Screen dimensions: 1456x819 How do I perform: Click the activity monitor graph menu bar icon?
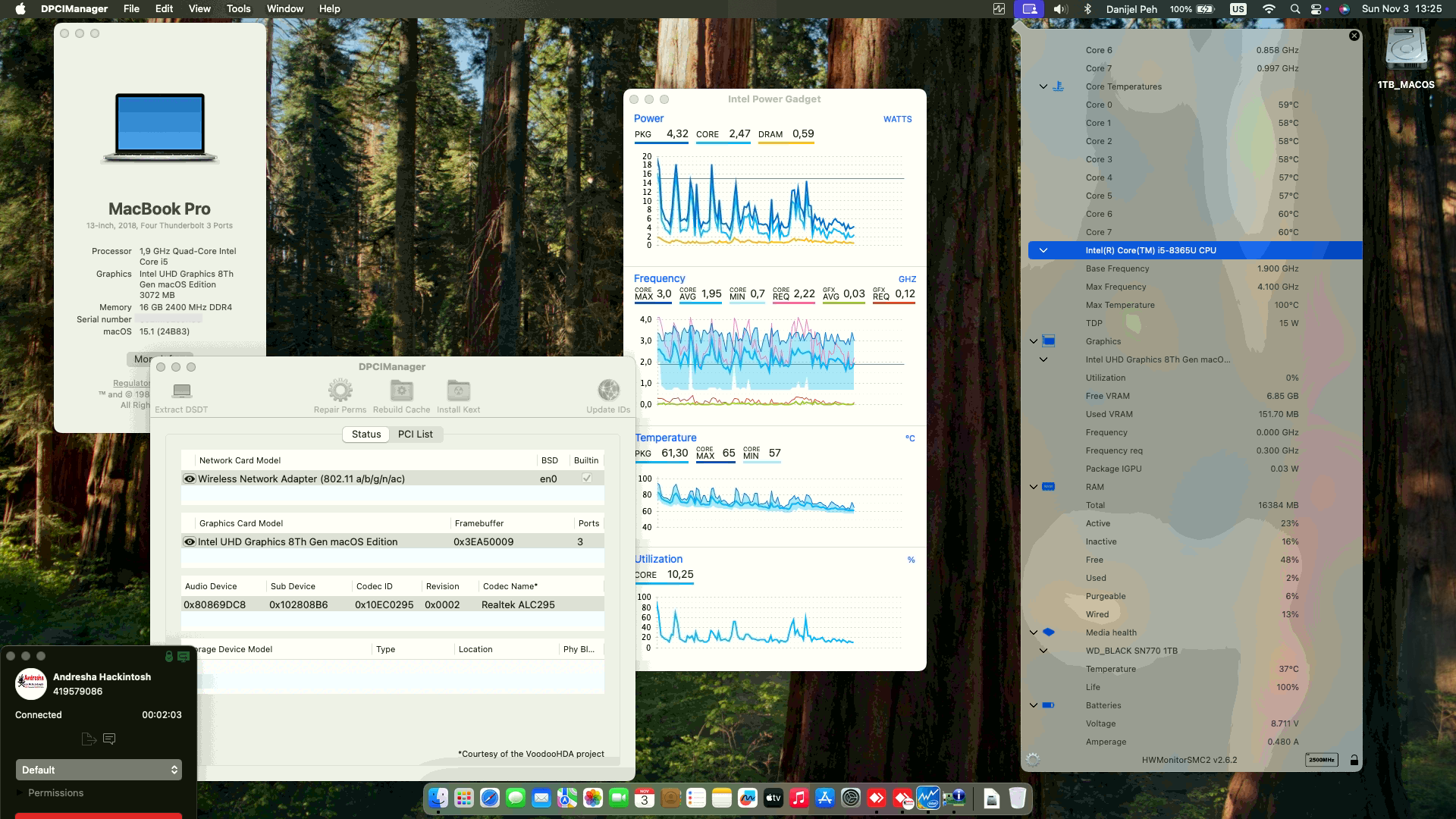click(x=999, y=9)
